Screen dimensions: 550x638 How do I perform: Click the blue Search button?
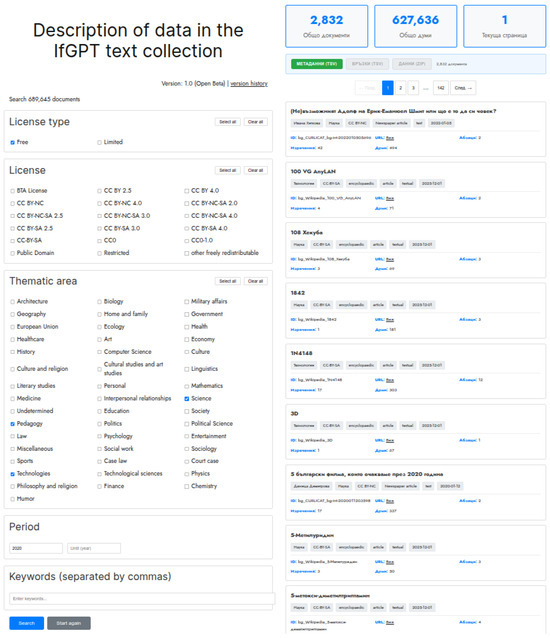click(26, 623)
